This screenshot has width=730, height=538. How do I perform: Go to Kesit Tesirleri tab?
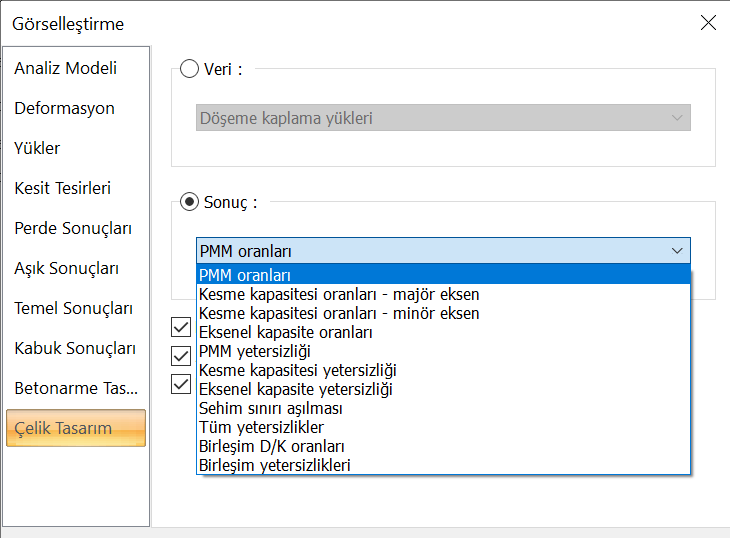pos(63,188)
